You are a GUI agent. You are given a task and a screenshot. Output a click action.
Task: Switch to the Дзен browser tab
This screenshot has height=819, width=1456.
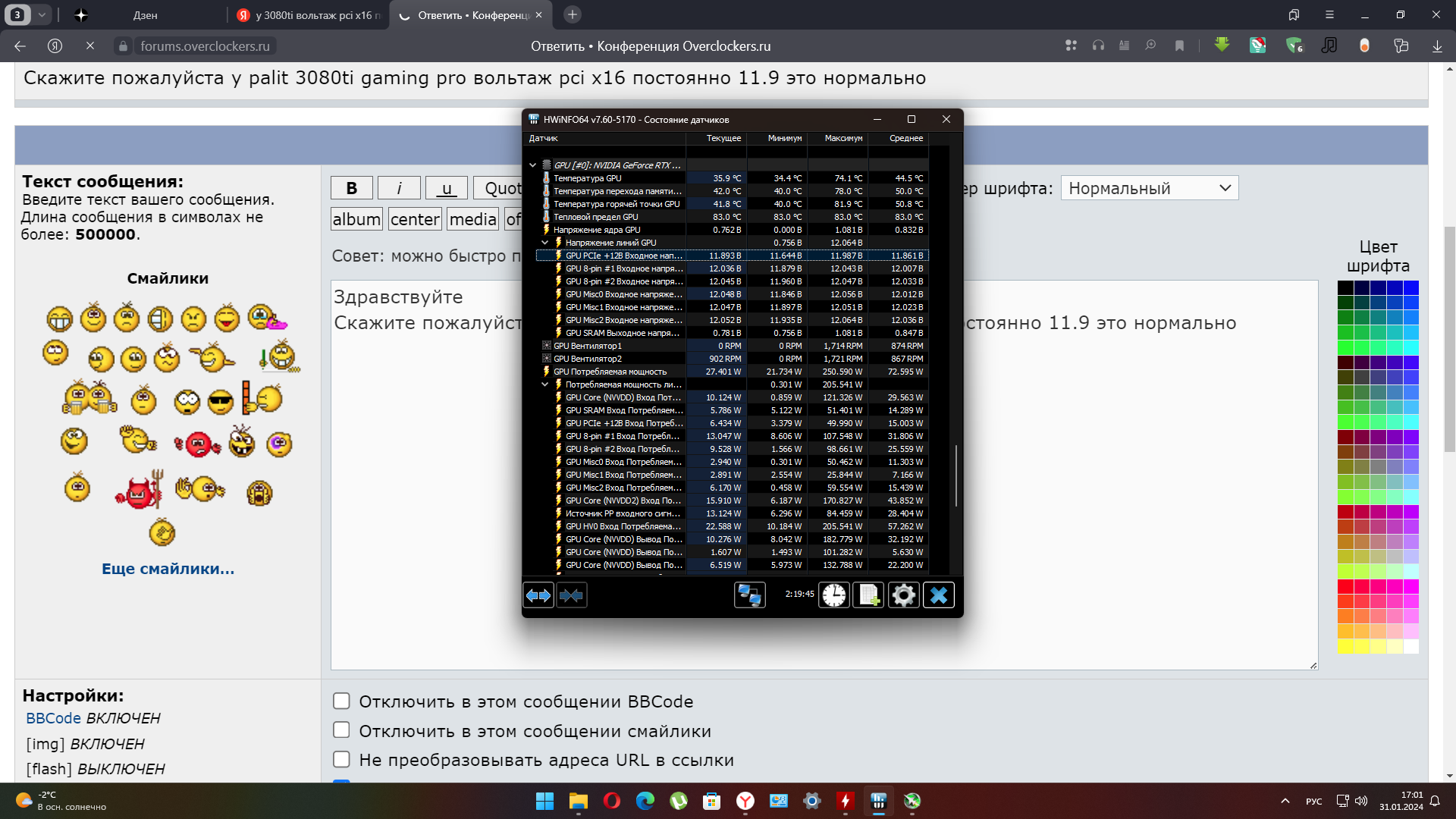pyautogui.click(x=144, y=15)
